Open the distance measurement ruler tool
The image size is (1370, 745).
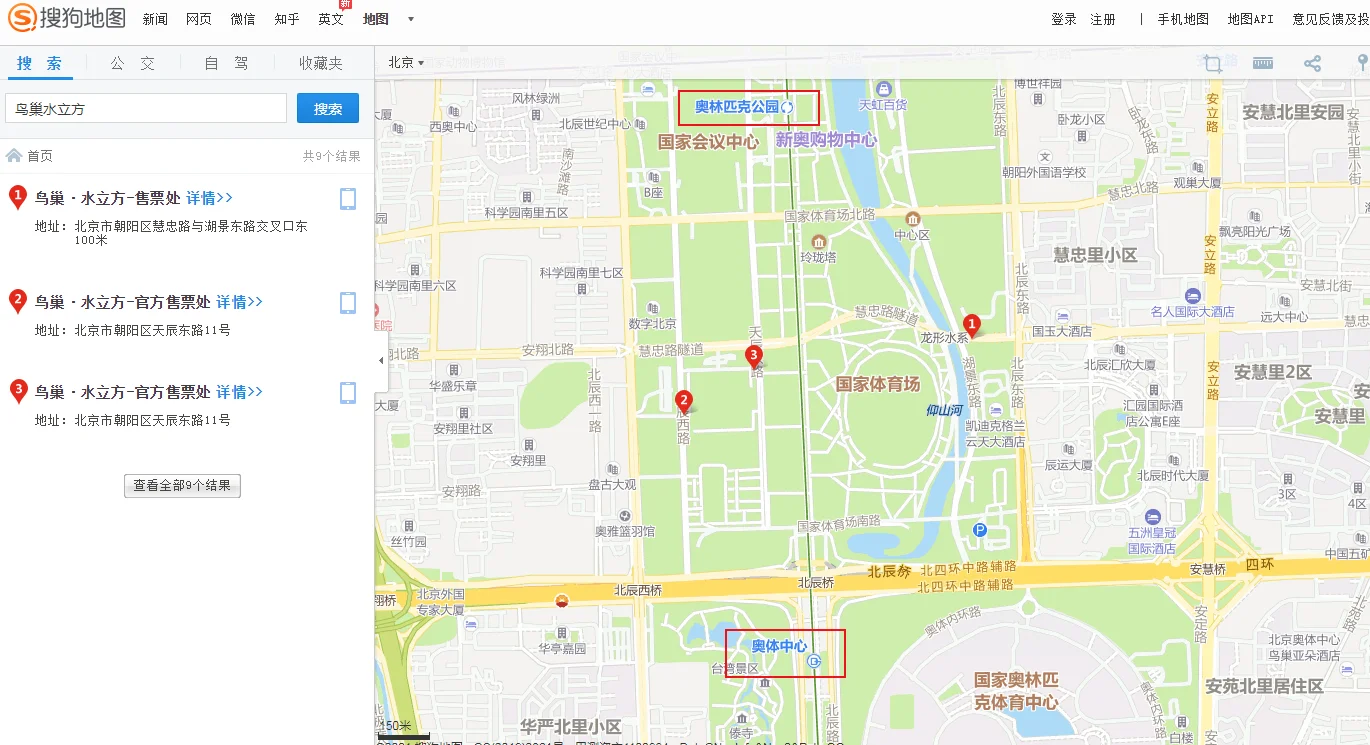pyautogui.click(x=1263, y=63)
